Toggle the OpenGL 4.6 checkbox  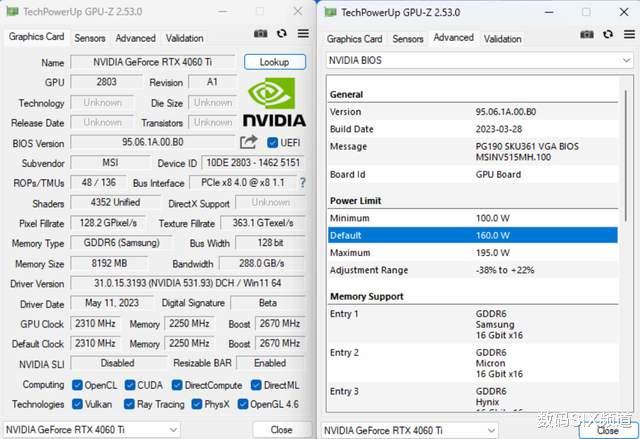tap(242, 404)
